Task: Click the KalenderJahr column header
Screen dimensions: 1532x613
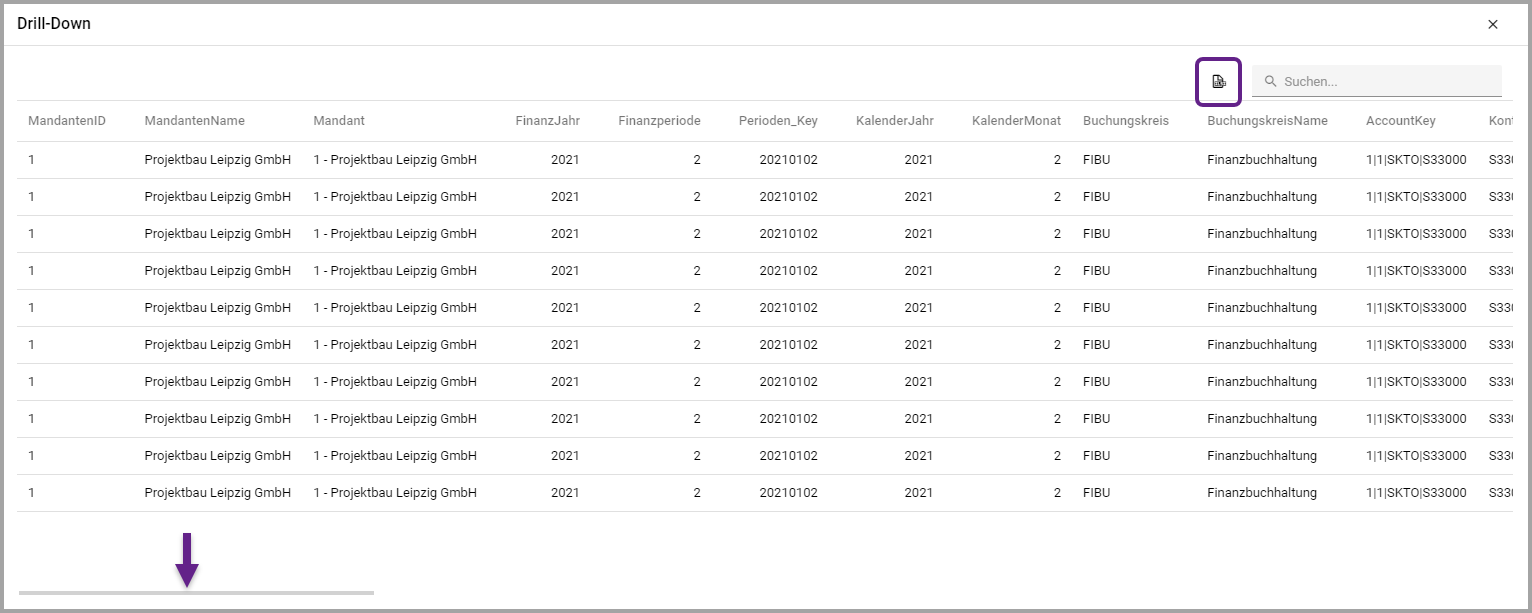Action: pos(894,121)
